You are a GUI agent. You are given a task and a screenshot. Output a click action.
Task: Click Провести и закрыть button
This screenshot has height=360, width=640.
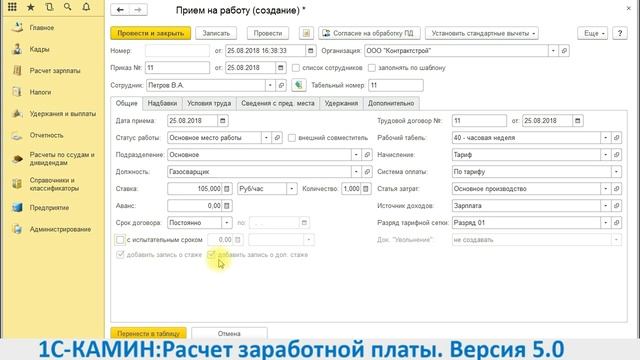click(x=151, y=33)
